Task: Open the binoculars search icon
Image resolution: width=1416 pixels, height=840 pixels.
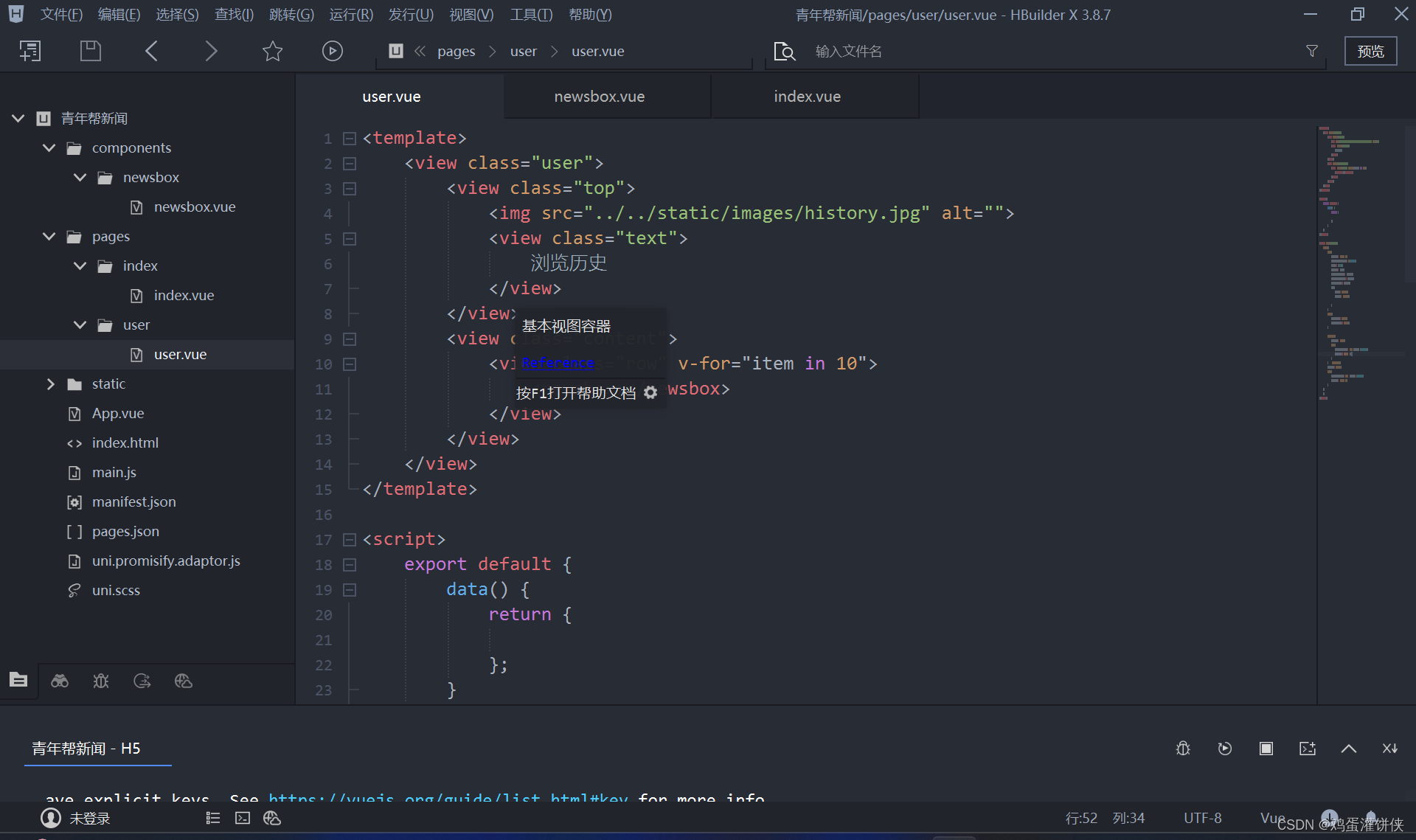Action: coord(60,681)
